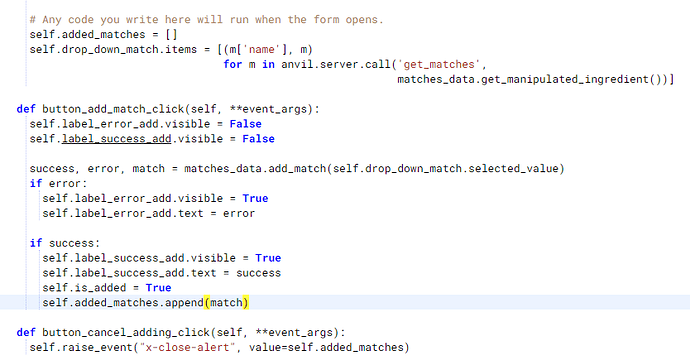Click the 'if error:' line
690x364 pixels.
click(59, 184)
